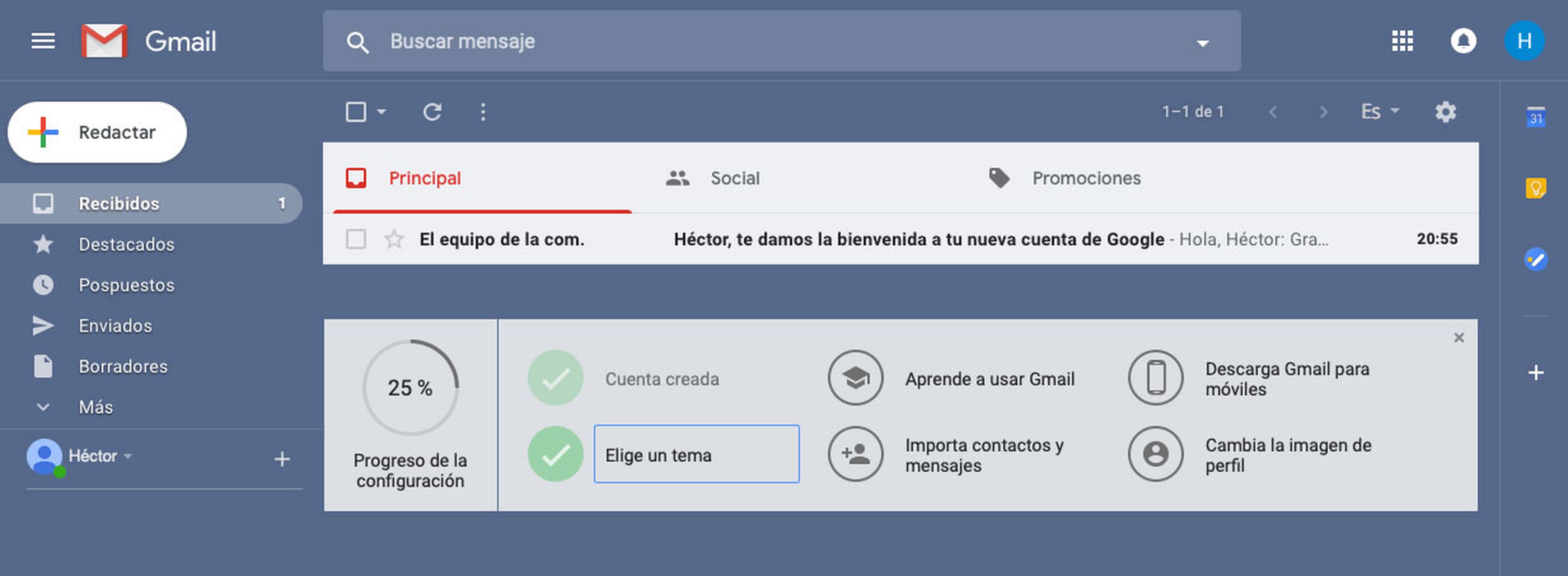Open Google Keep side panel icon
Image resolution: width=1568 pixels, height=576 pixels.
coord(1535,189)
